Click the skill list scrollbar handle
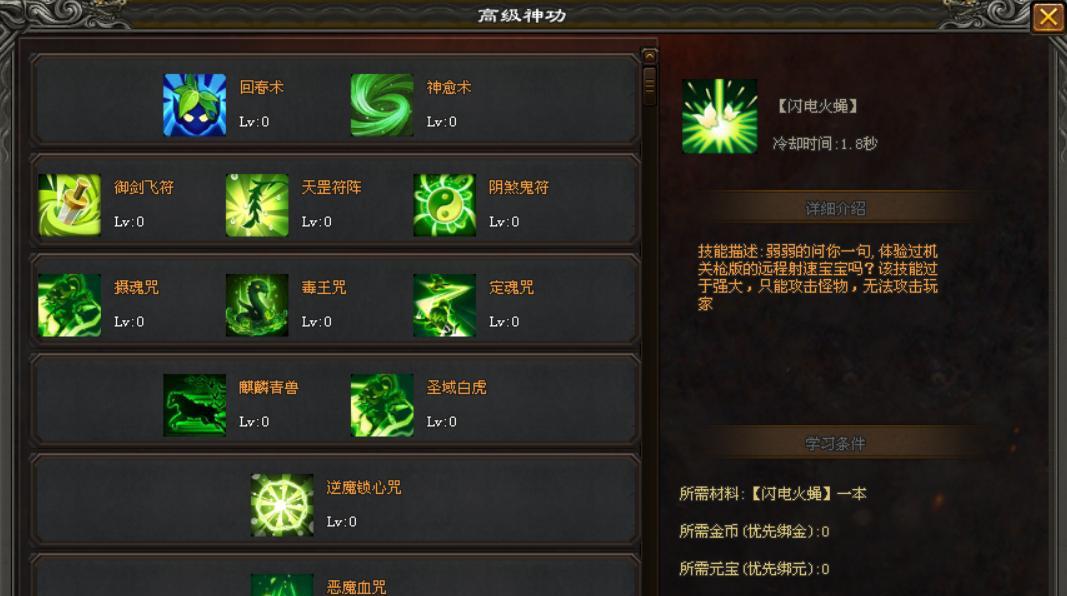The image size is (1067, 596). click(649, 85)
